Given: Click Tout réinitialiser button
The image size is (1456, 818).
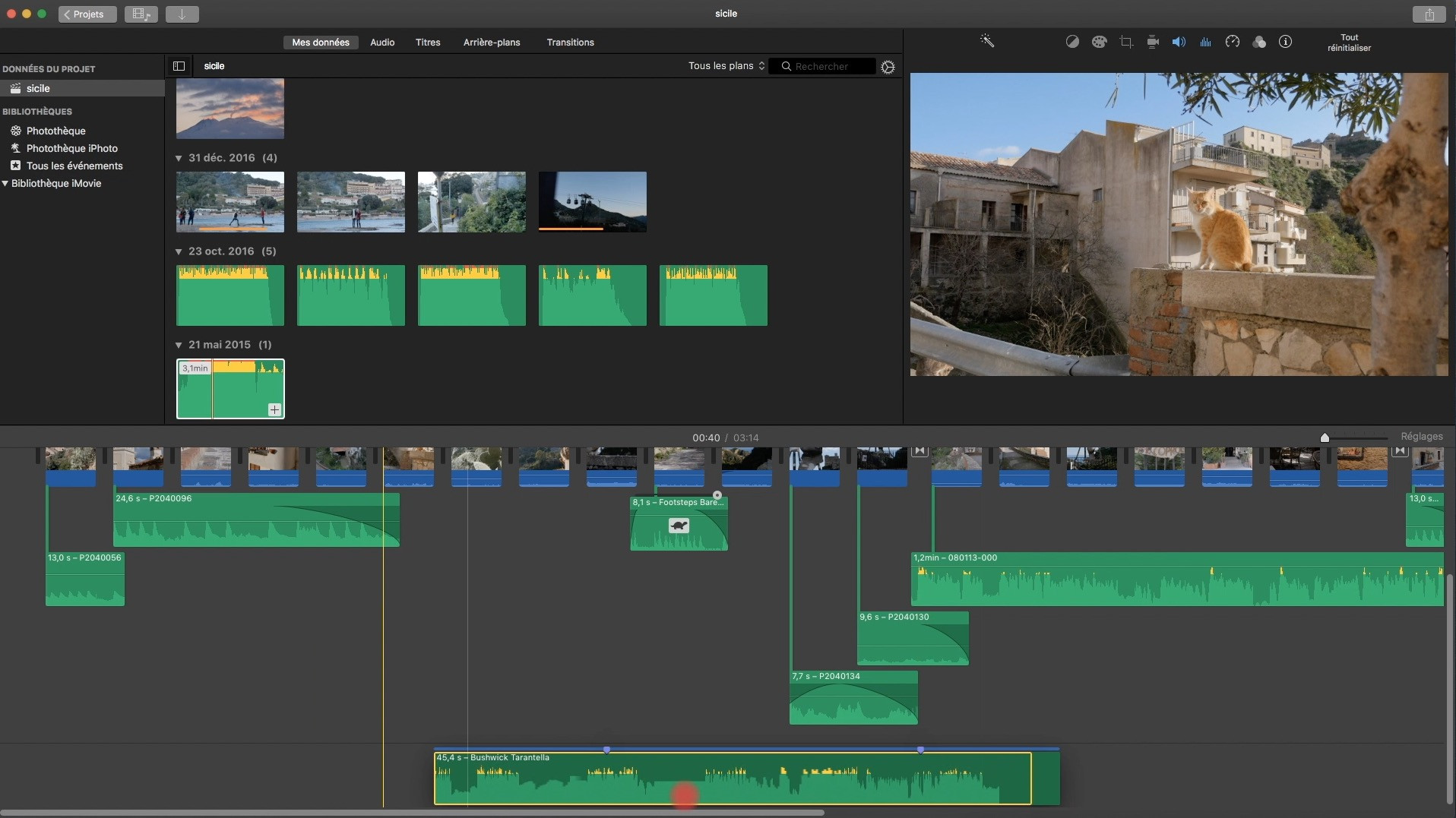Looking at the screenshot, I should [1349, 43].
